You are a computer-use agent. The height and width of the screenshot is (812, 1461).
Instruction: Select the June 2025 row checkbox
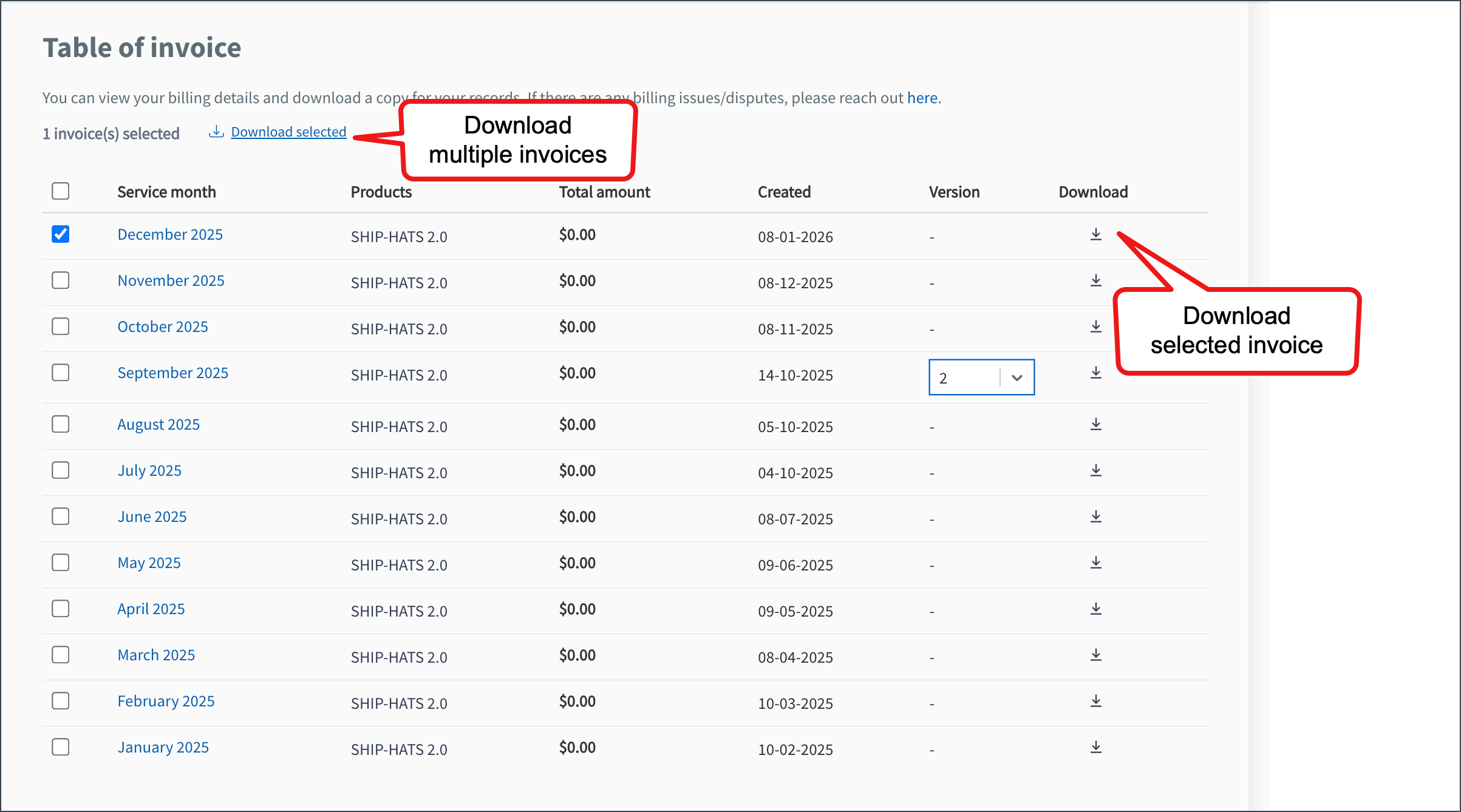(x=61, y=516)
